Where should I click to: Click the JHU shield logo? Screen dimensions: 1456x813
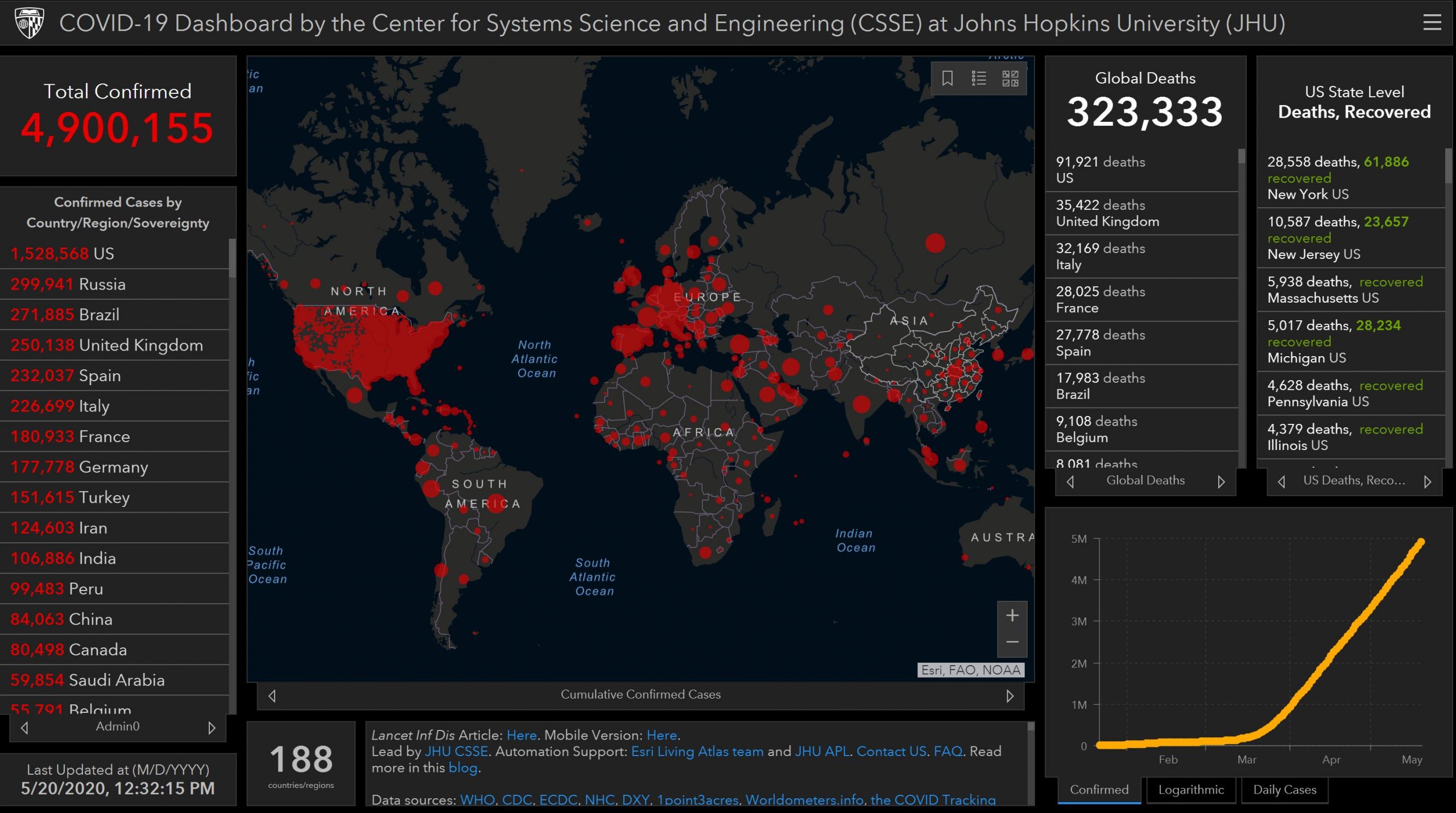[29, 23]
